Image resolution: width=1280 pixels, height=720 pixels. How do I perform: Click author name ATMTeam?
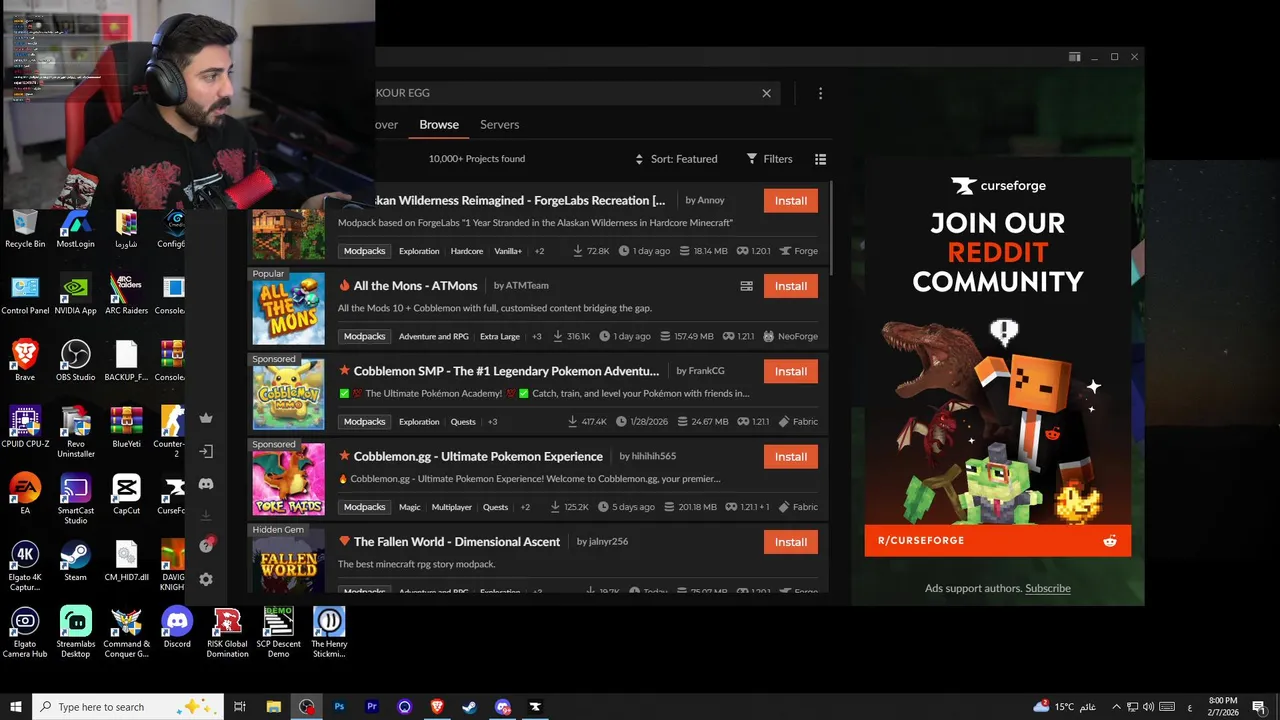[x=527, y=286]
